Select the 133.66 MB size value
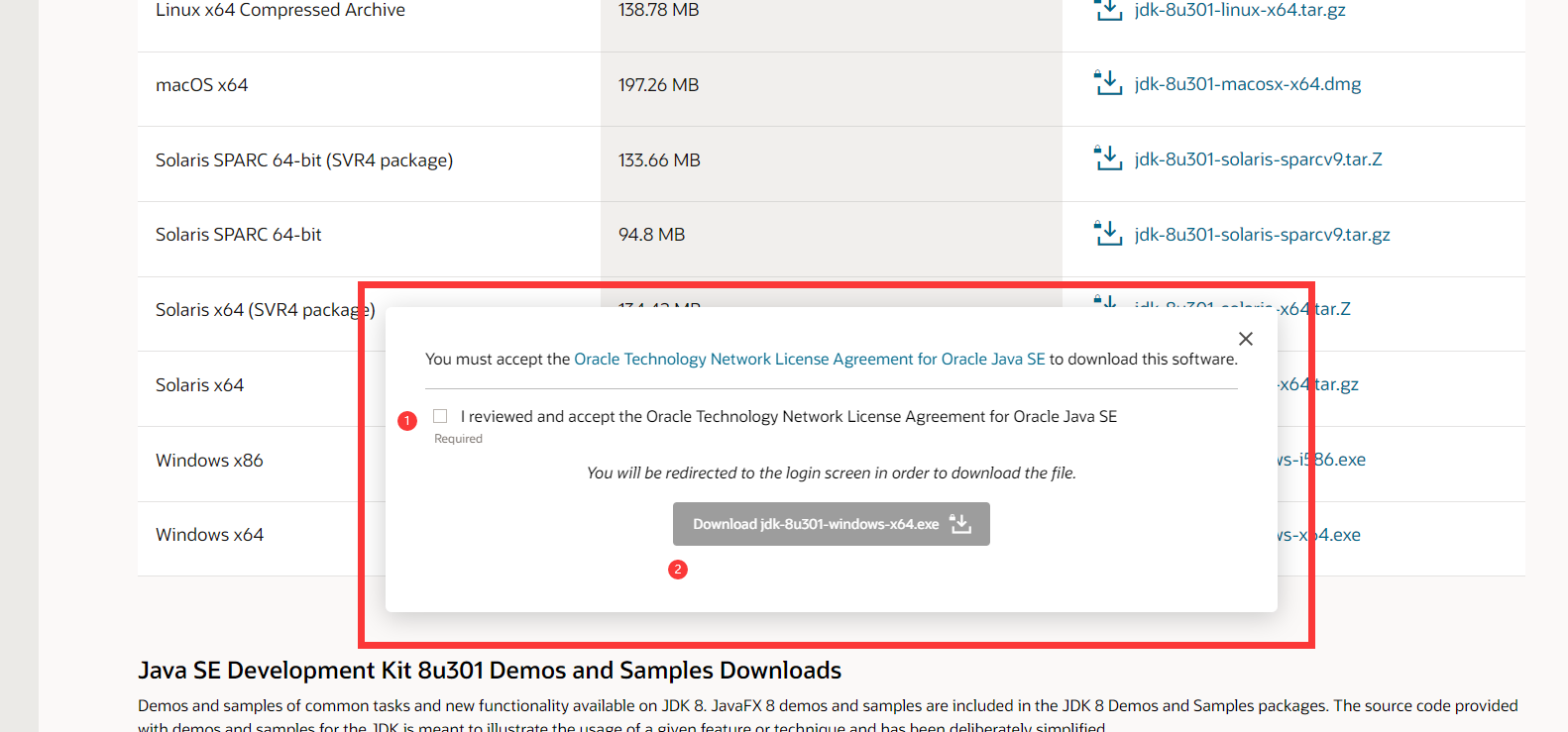 659,160
